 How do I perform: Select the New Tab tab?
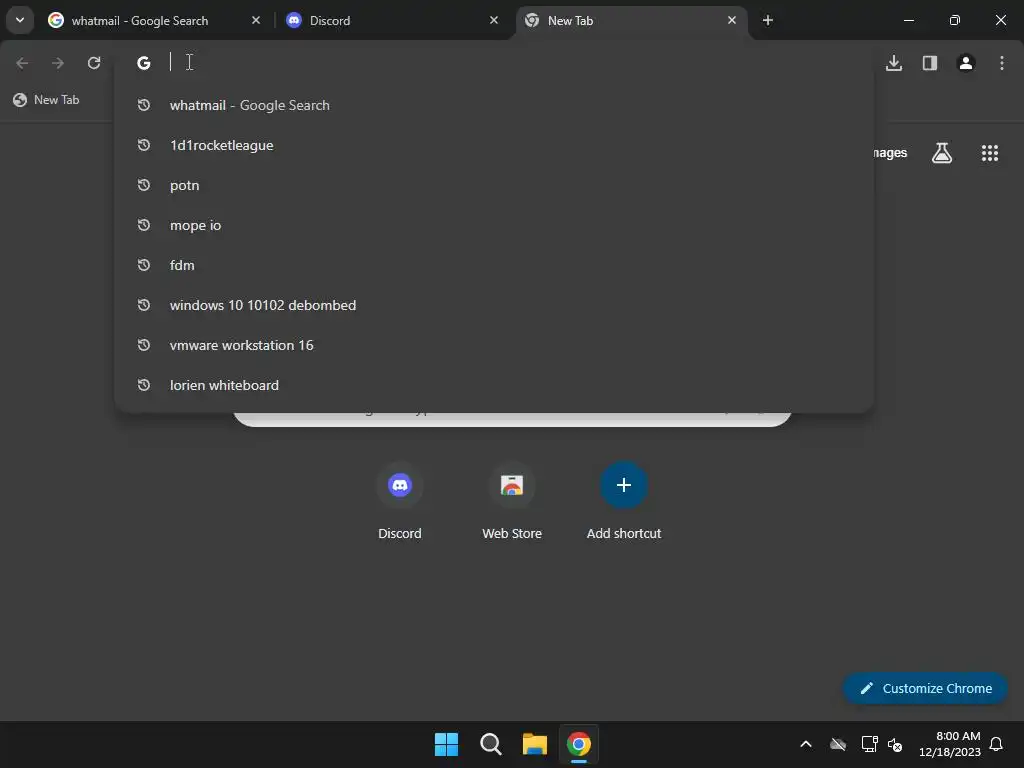(631, 20)
